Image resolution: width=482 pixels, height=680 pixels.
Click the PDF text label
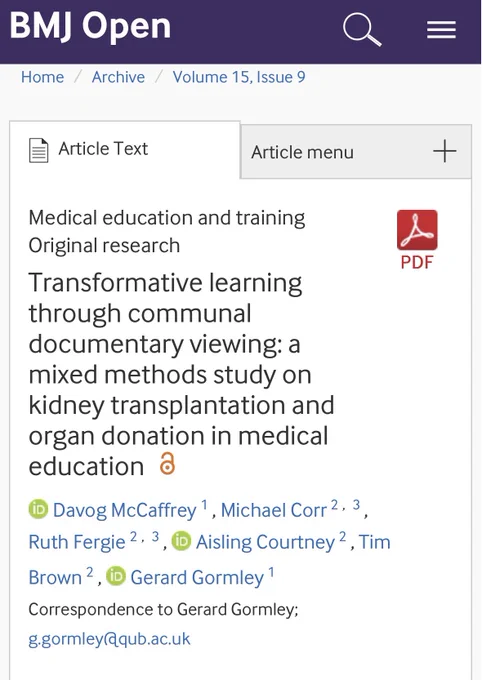[x=417, y=262]
